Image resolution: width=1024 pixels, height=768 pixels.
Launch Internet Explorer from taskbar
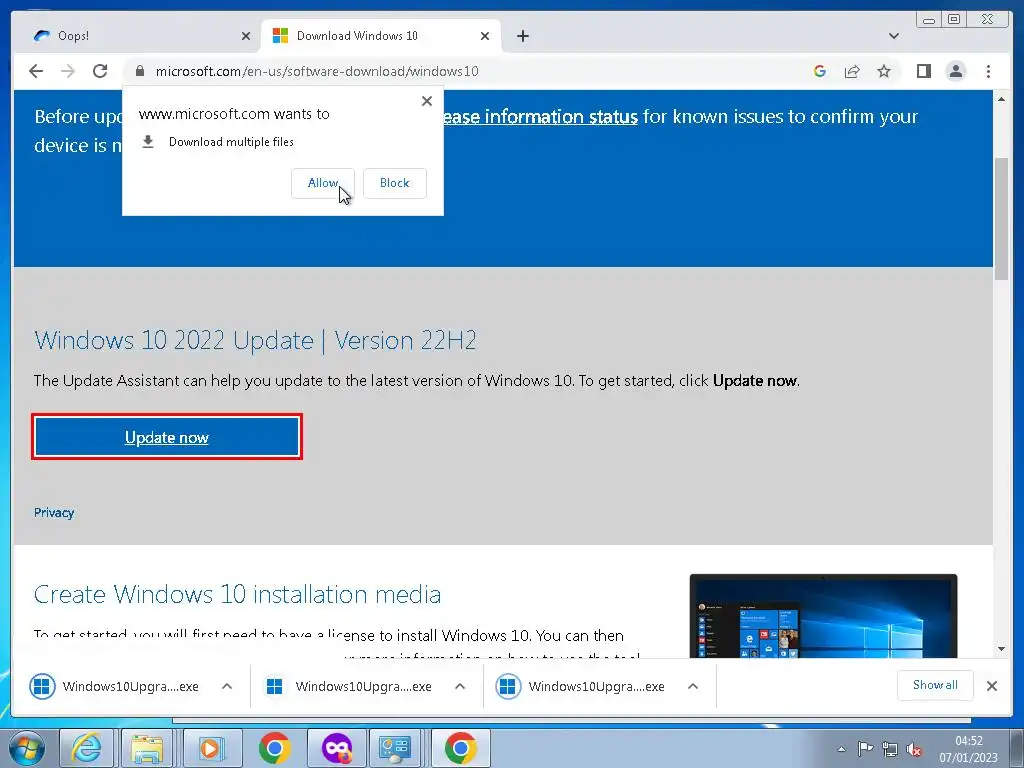pyautogui.click(x=86, y=748)
